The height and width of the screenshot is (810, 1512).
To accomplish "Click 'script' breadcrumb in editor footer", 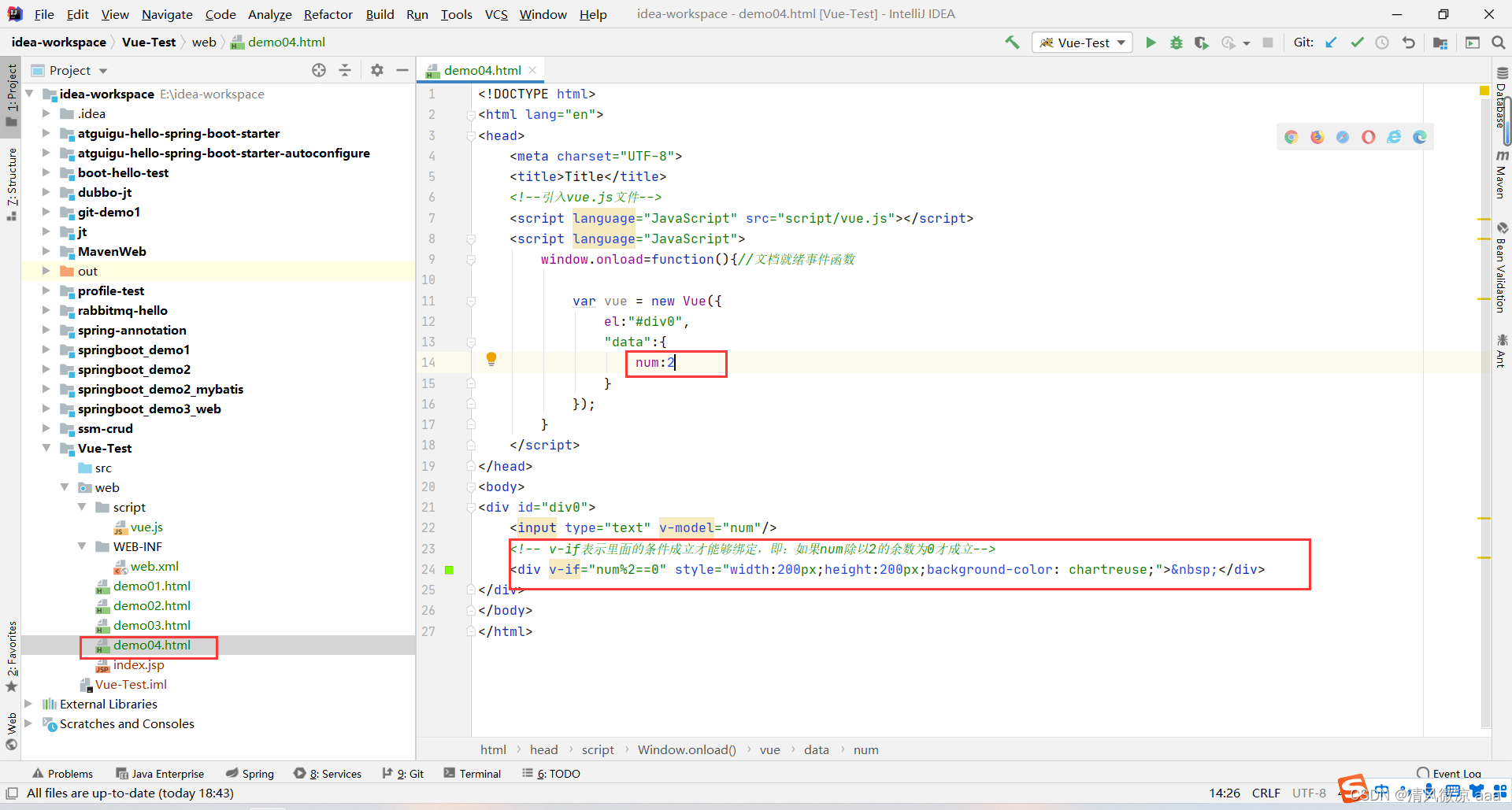I will click(598, 749).
